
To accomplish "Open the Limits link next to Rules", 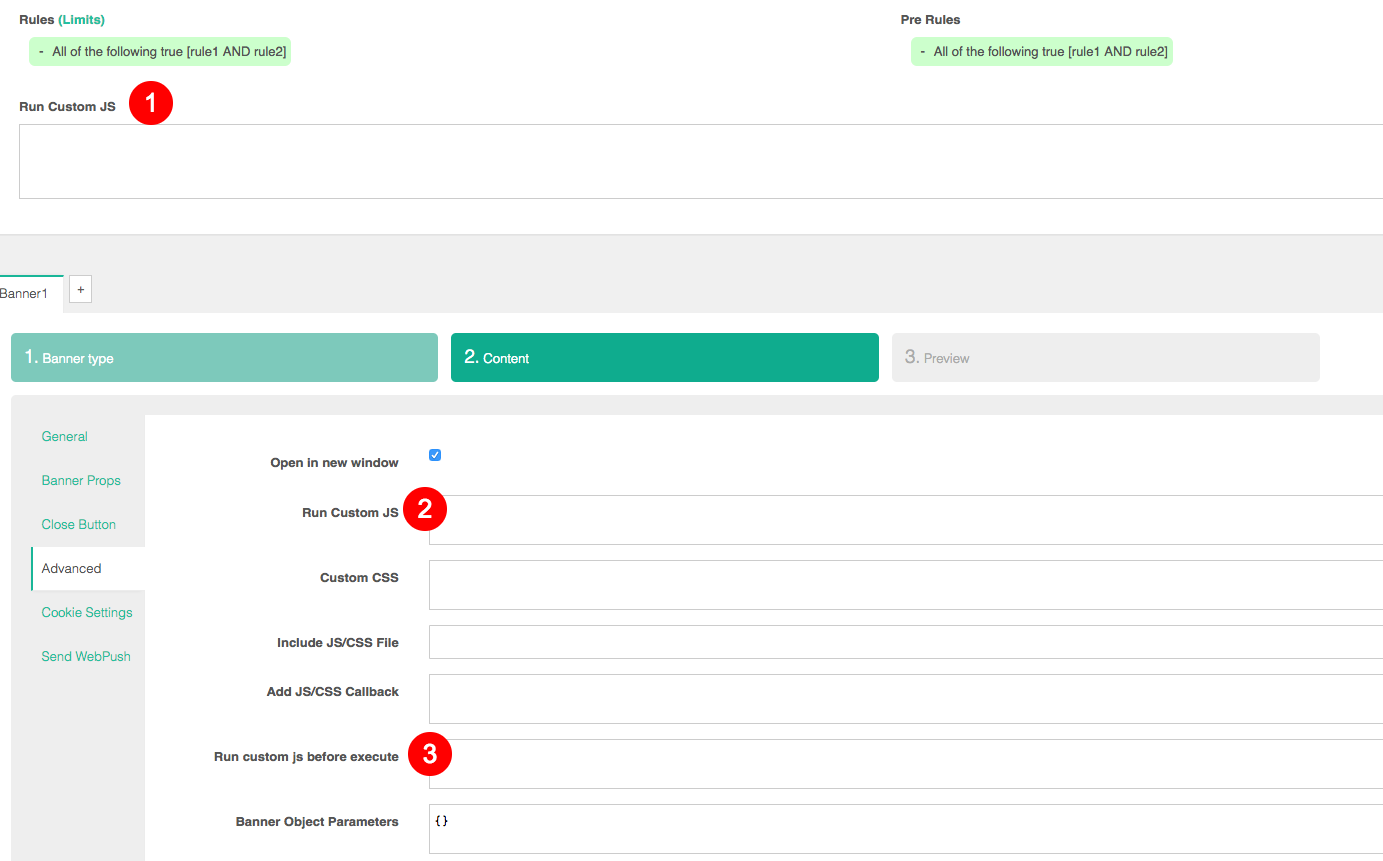I will 81,20.
